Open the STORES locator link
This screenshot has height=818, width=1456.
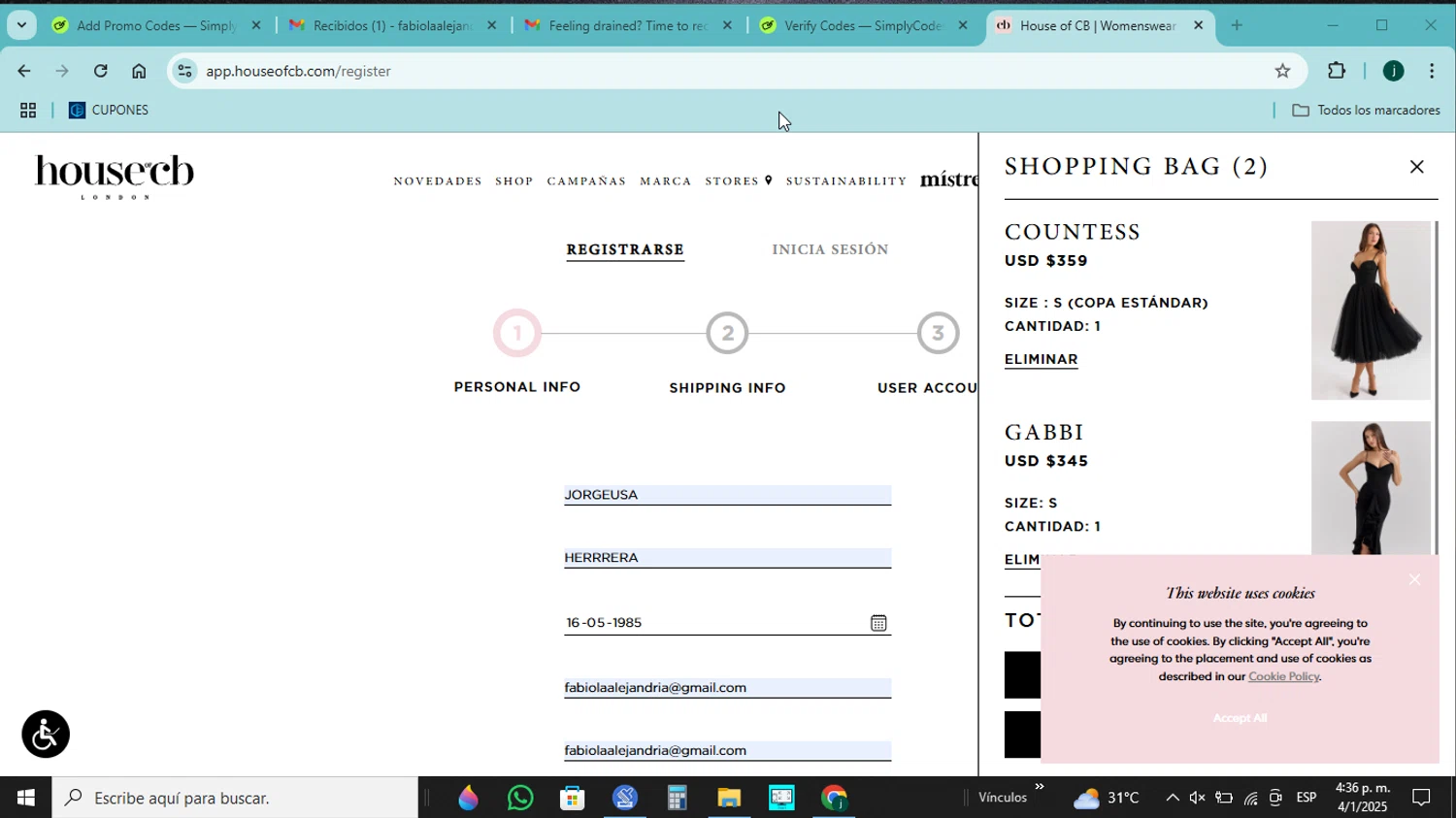(x=739, y=181)
